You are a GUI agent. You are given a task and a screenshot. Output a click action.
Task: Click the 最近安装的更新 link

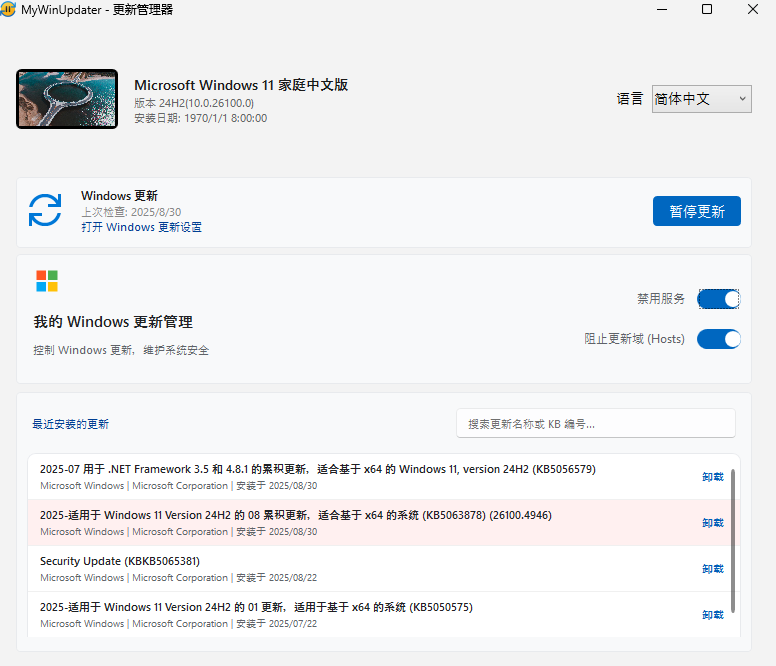coord(71,424)
